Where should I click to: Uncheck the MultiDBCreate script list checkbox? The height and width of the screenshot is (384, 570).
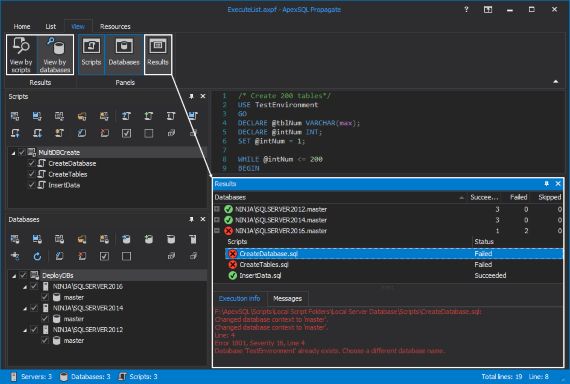tap(22, 152)
